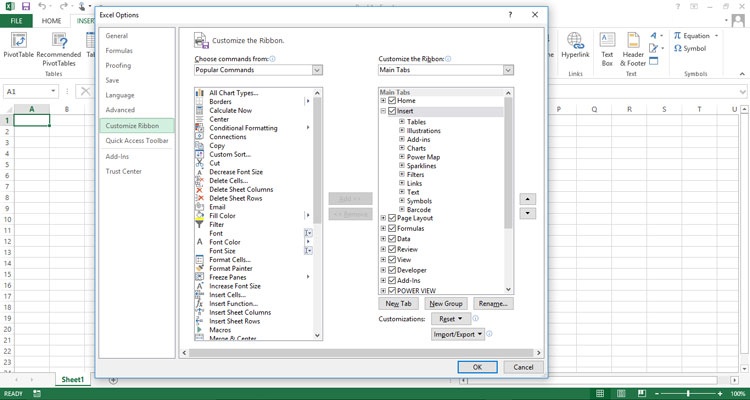
Task: Click the Undo arrow in quick access toolbar
Action: point(42,6)
